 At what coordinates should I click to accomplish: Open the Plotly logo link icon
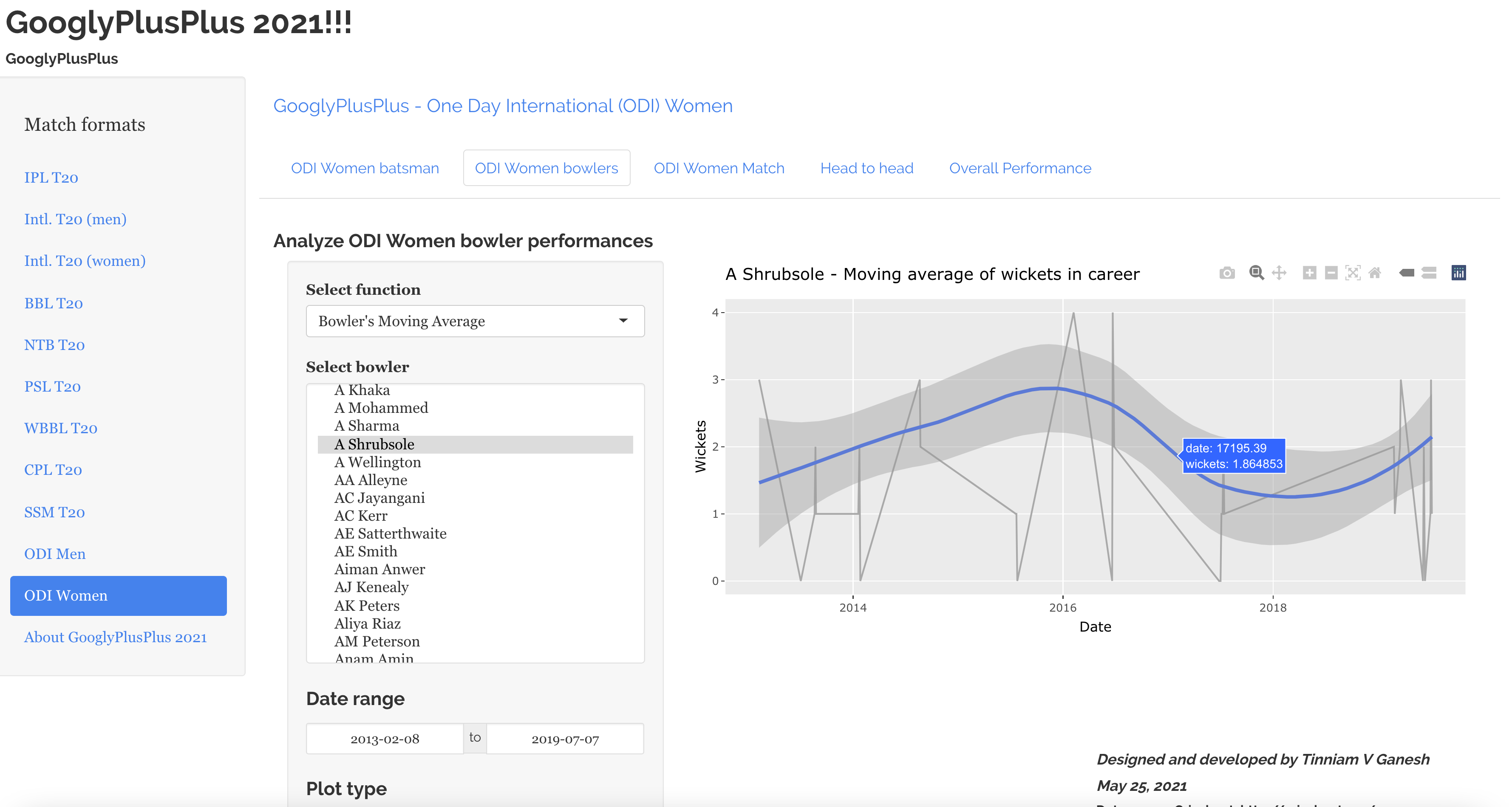pos(1458,273)
